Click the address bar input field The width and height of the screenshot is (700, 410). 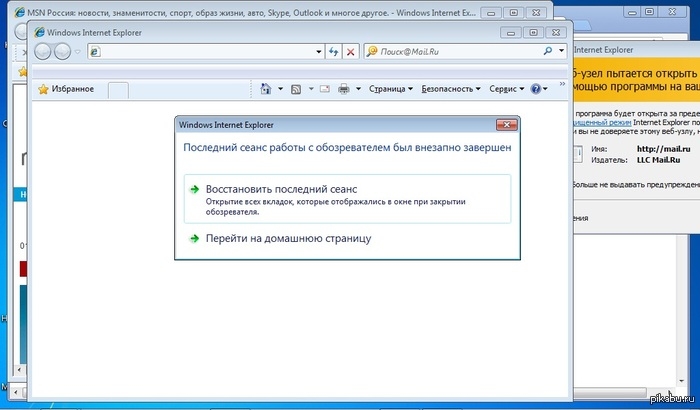[207, 52]
